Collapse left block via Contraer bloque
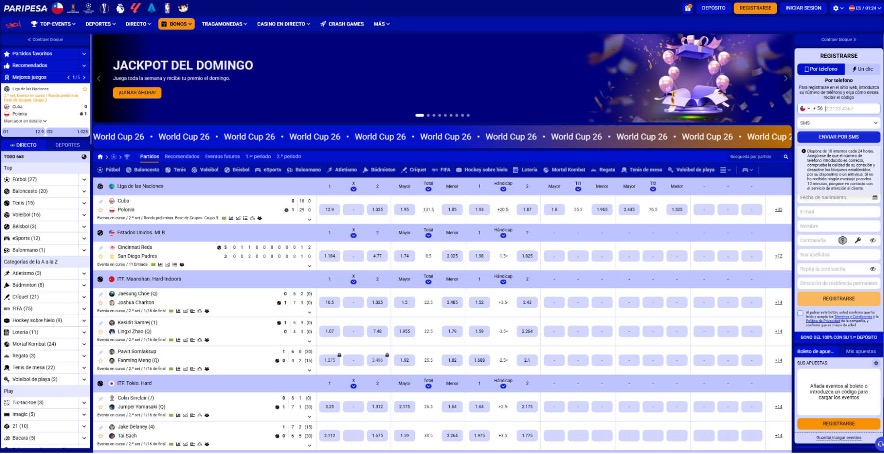 45,39
